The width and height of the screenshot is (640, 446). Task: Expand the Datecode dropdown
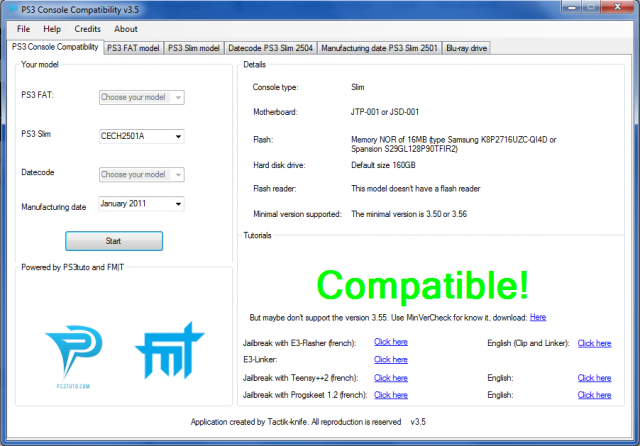pos(142,174)
